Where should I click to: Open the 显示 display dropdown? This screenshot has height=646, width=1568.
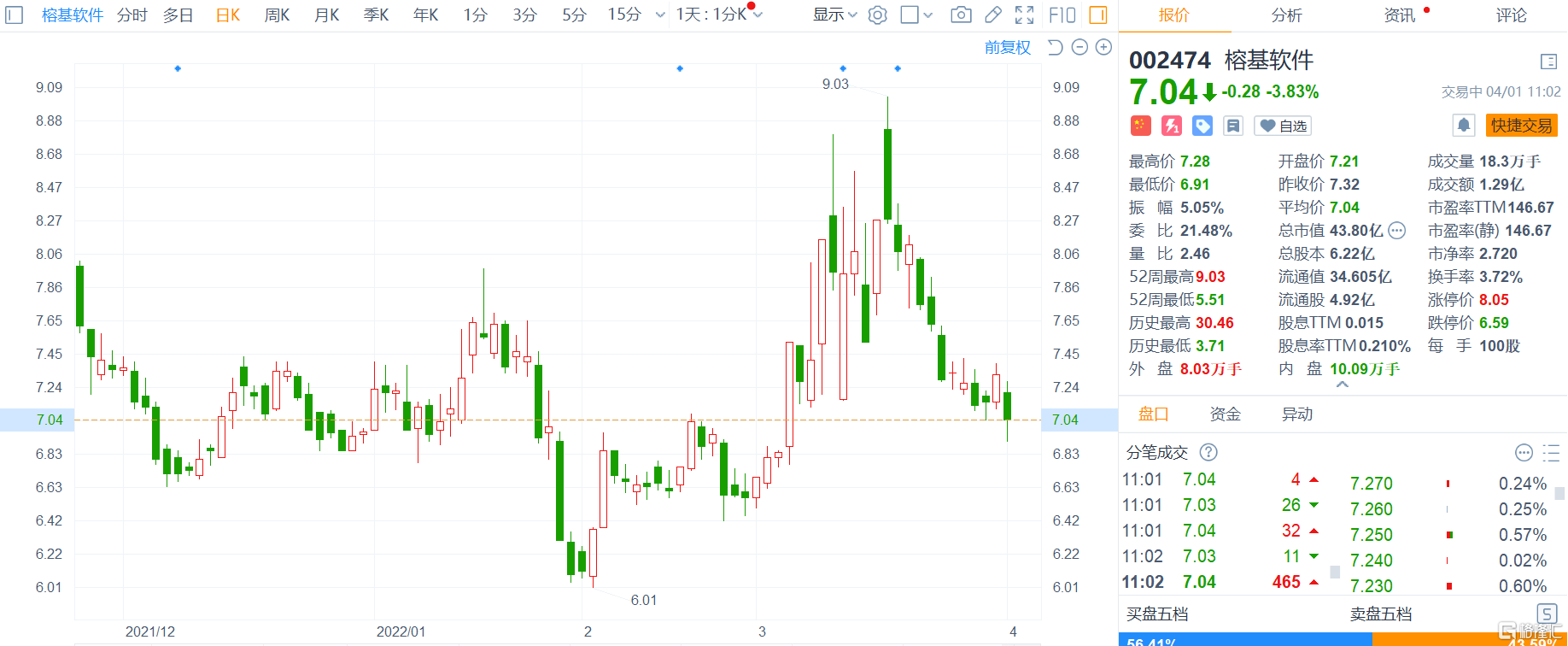click(x=835, y=15)
